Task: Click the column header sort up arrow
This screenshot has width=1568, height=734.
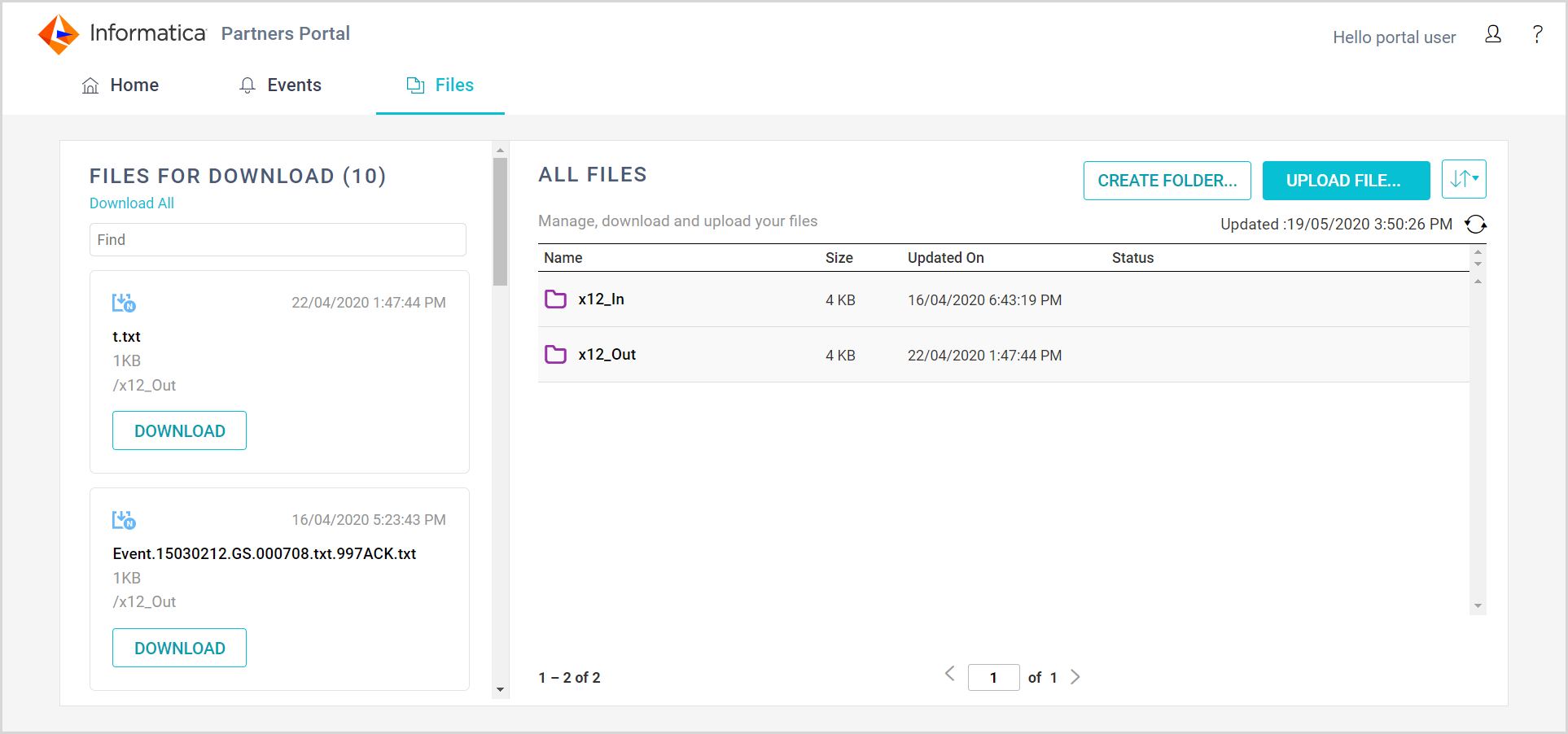Action: [x=1478, y=252]
